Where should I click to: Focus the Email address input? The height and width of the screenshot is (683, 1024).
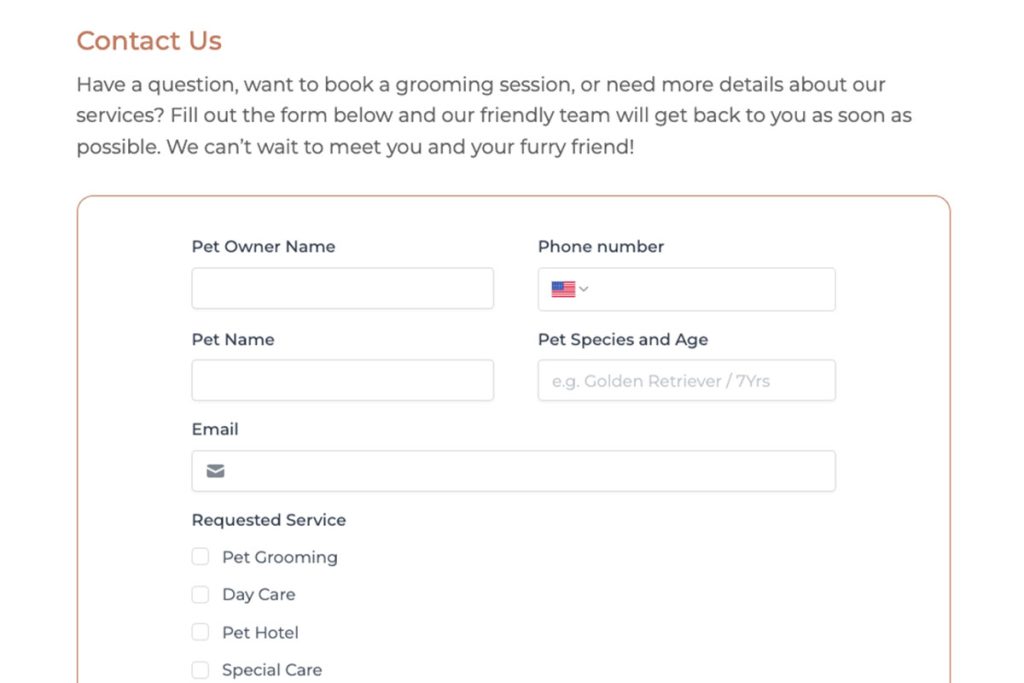pos(530,471)
